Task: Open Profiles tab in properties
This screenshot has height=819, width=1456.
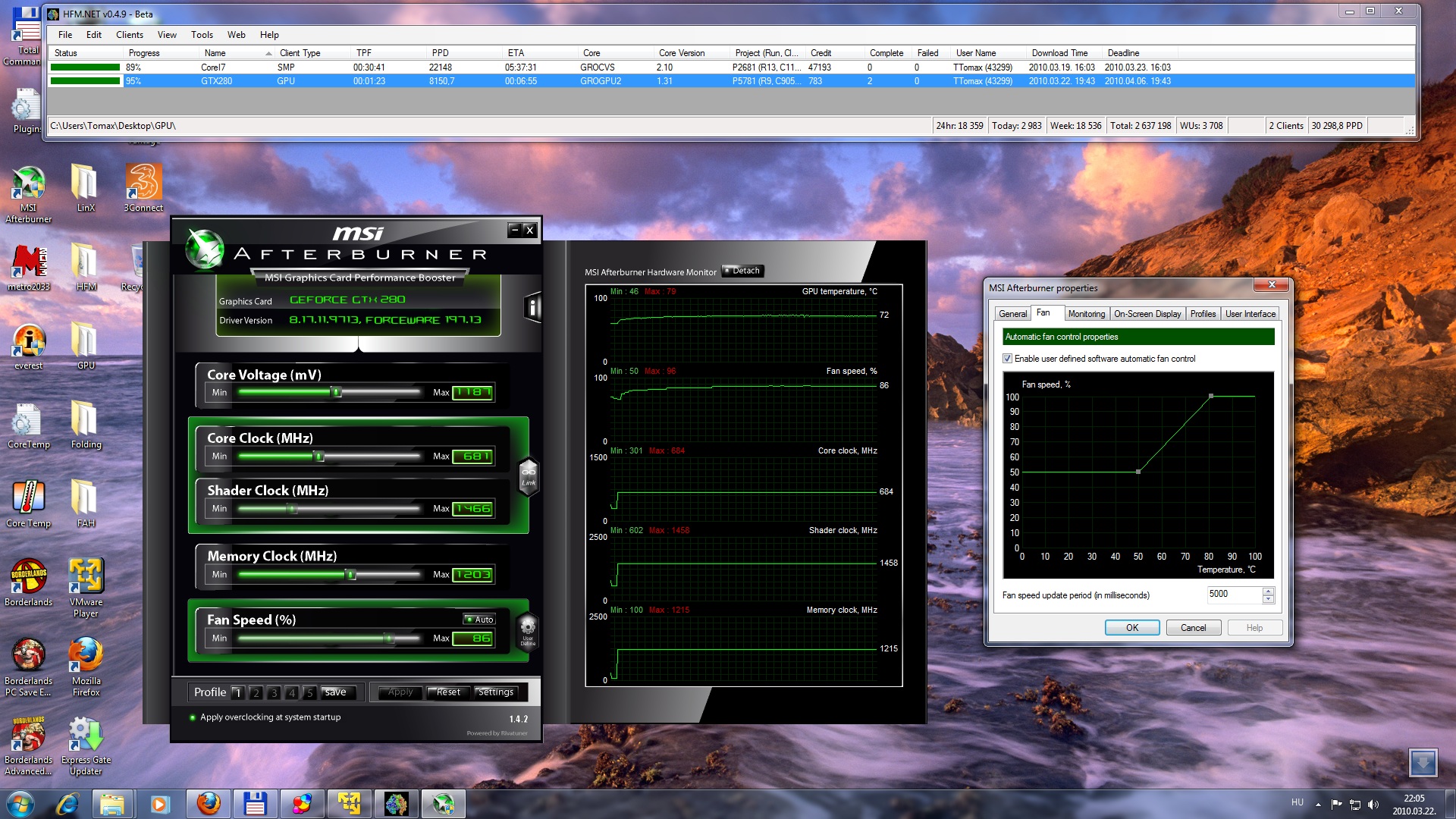Action: 1203,314
